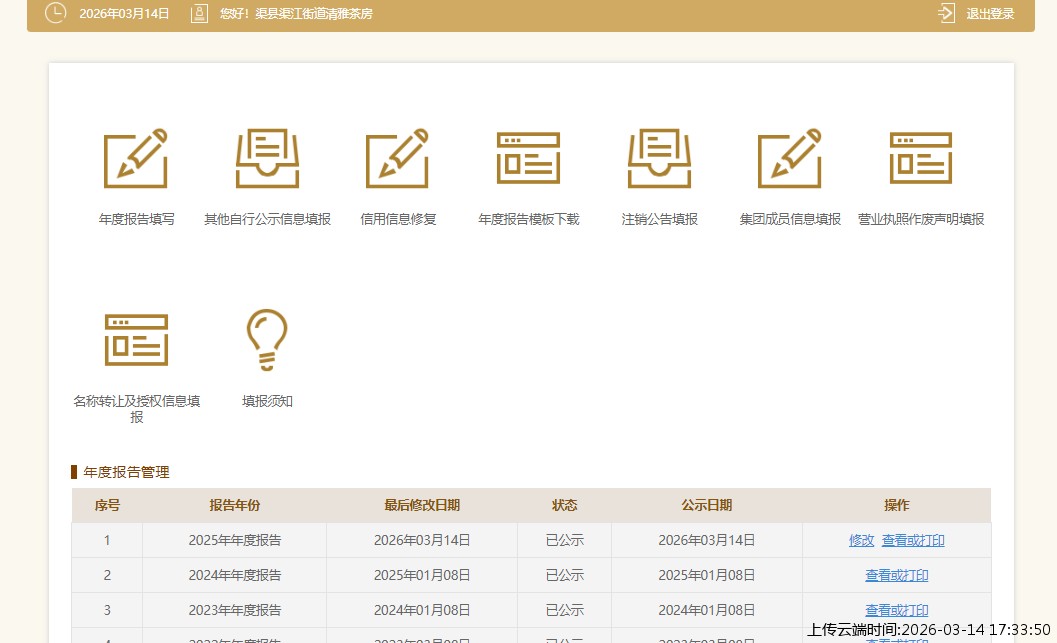Select 其他自行公示信息填报 icon
Image resolution: width=1057 pixels, height=643 pixels.
point(267,158)
